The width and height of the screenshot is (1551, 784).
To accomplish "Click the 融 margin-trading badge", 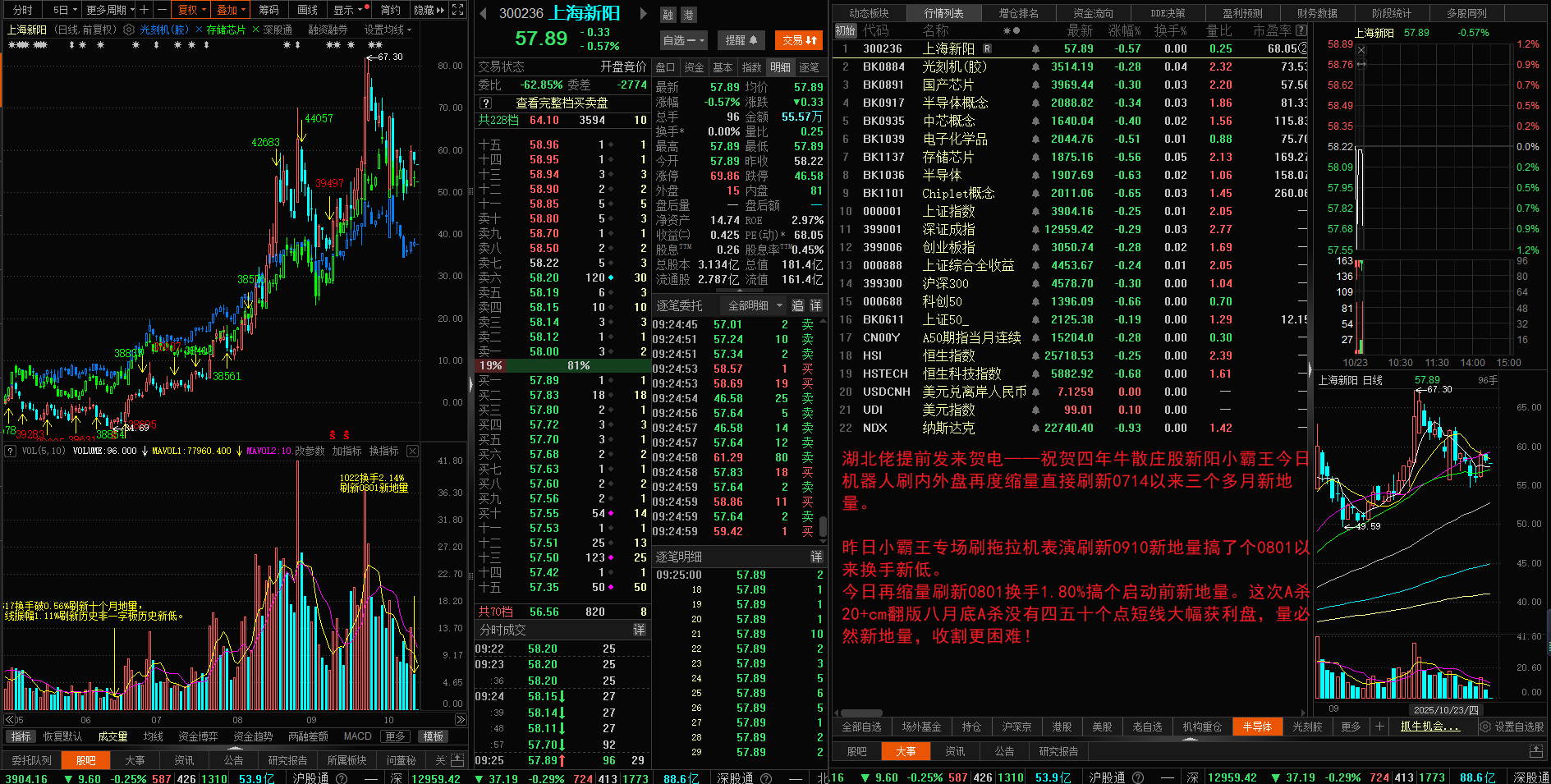I will (x=668, y=15).
